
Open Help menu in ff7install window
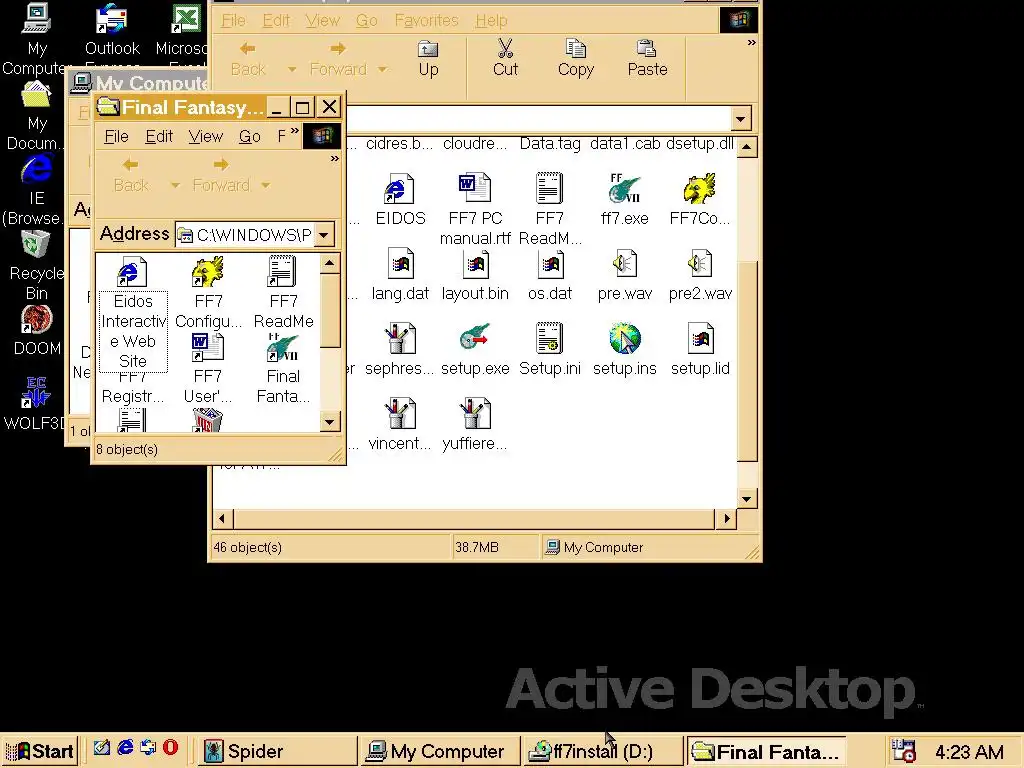491,21
